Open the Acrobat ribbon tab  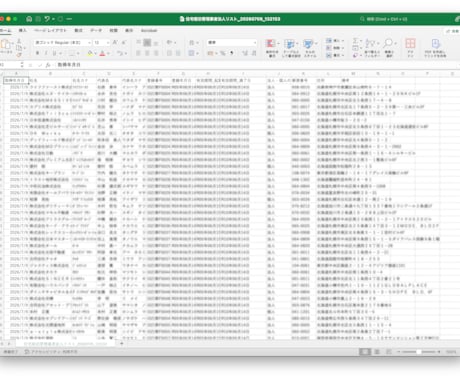click(x=149, y=30)
